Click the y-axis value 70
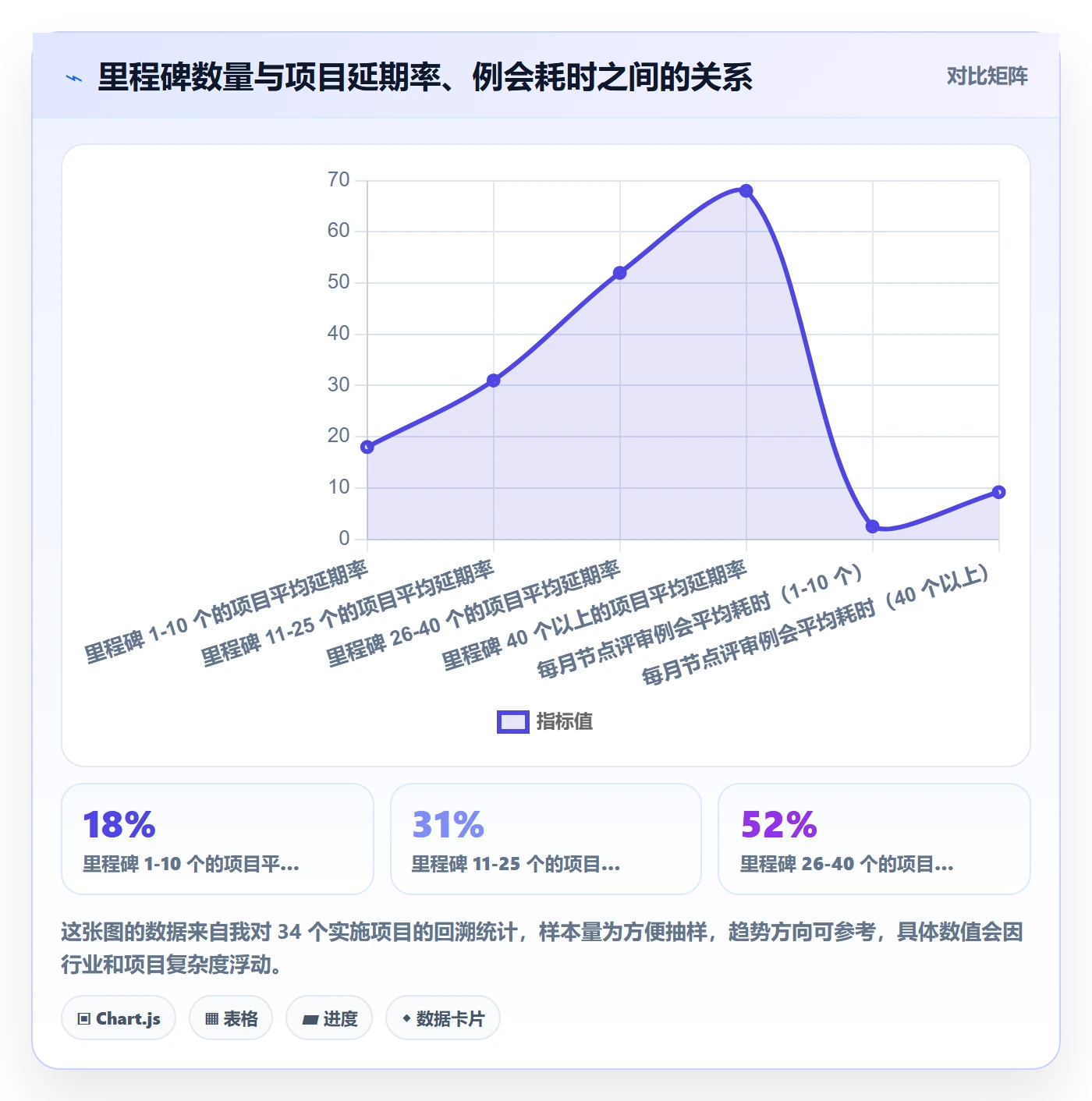 tap(339, 180)
